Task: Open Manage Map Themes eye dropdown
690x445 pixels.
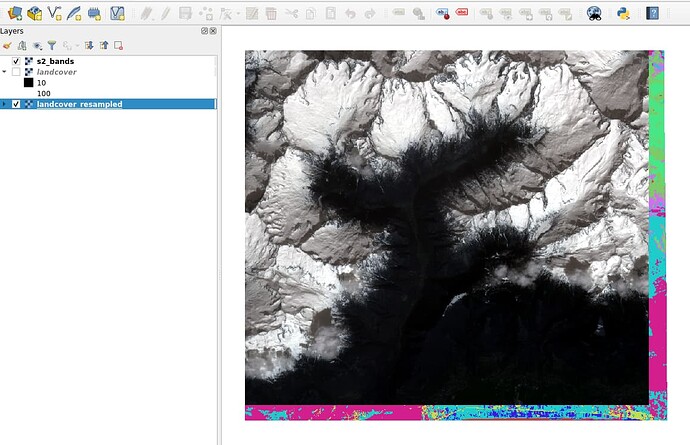Action: (38, 45)
